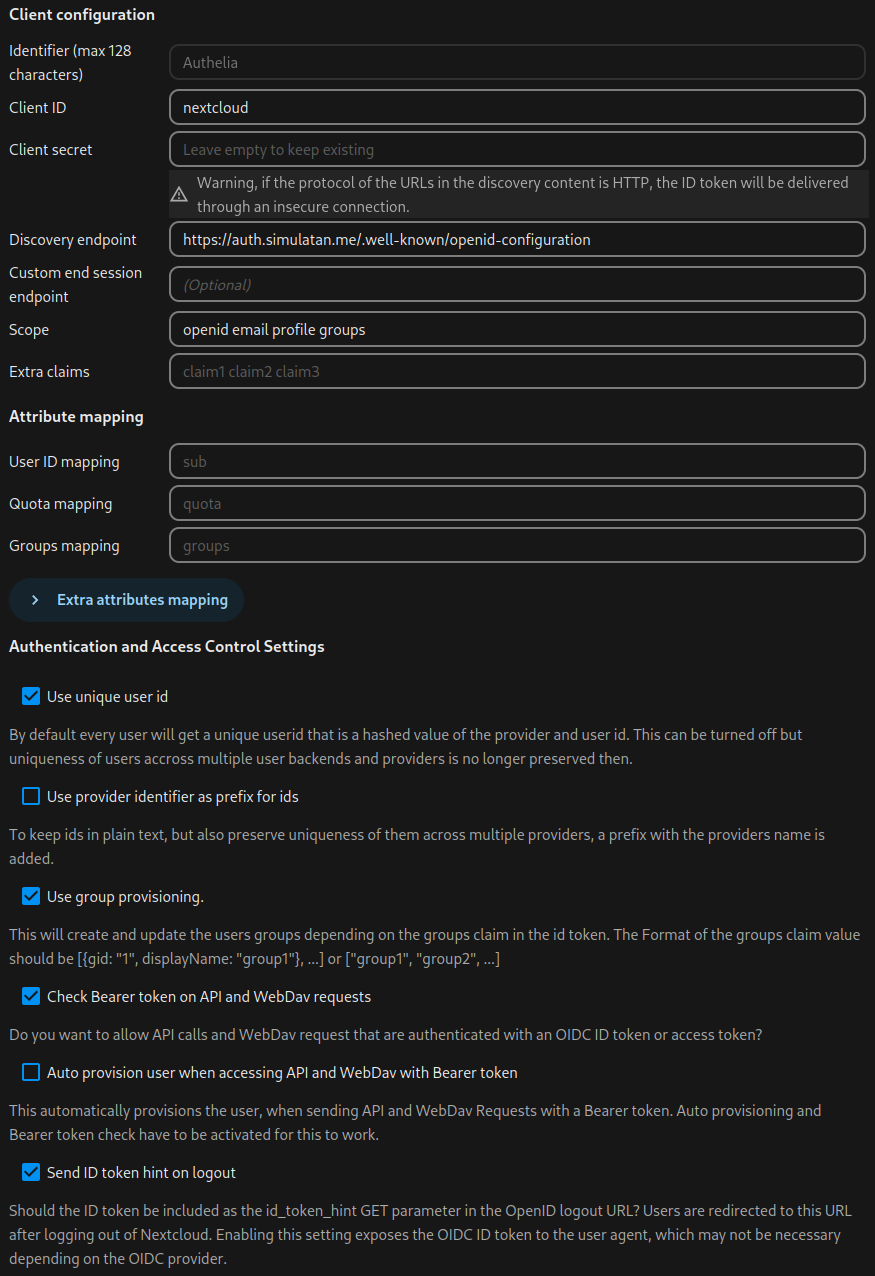The height and width of the screenshot is (1276, 875).
Task: Click the Identifier input field
Action: (517, 62)
